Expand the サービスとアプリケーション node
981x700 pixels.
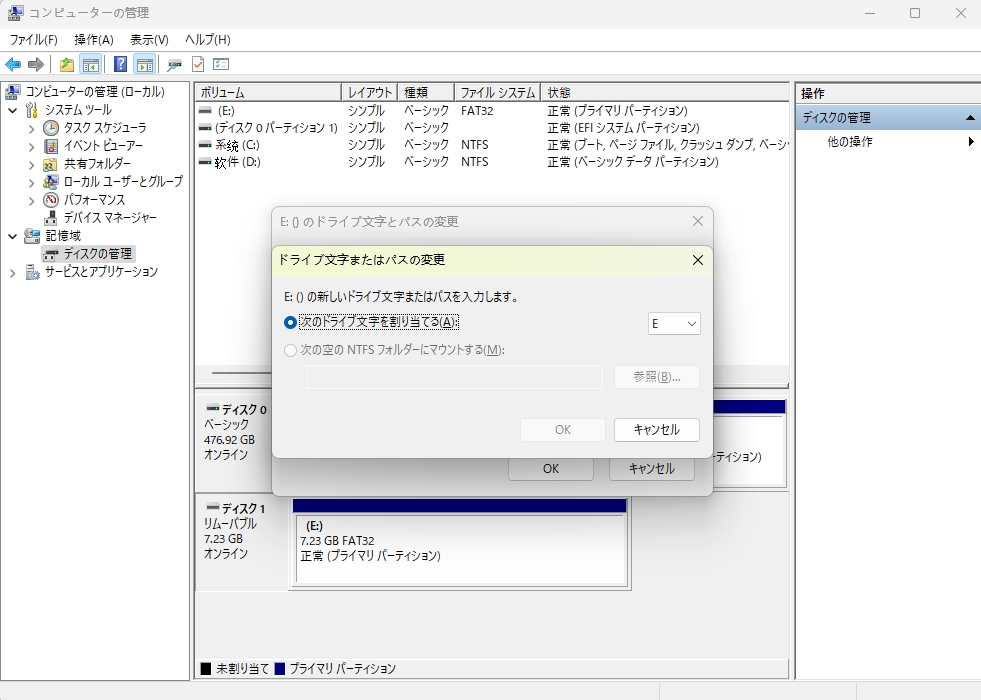pyautogui.click(x=13, y=272)
